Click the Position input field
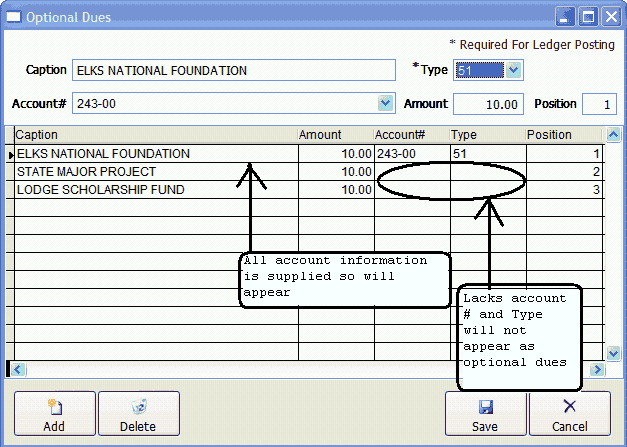Viewport: 627px width, 447px height. point(598,104)
